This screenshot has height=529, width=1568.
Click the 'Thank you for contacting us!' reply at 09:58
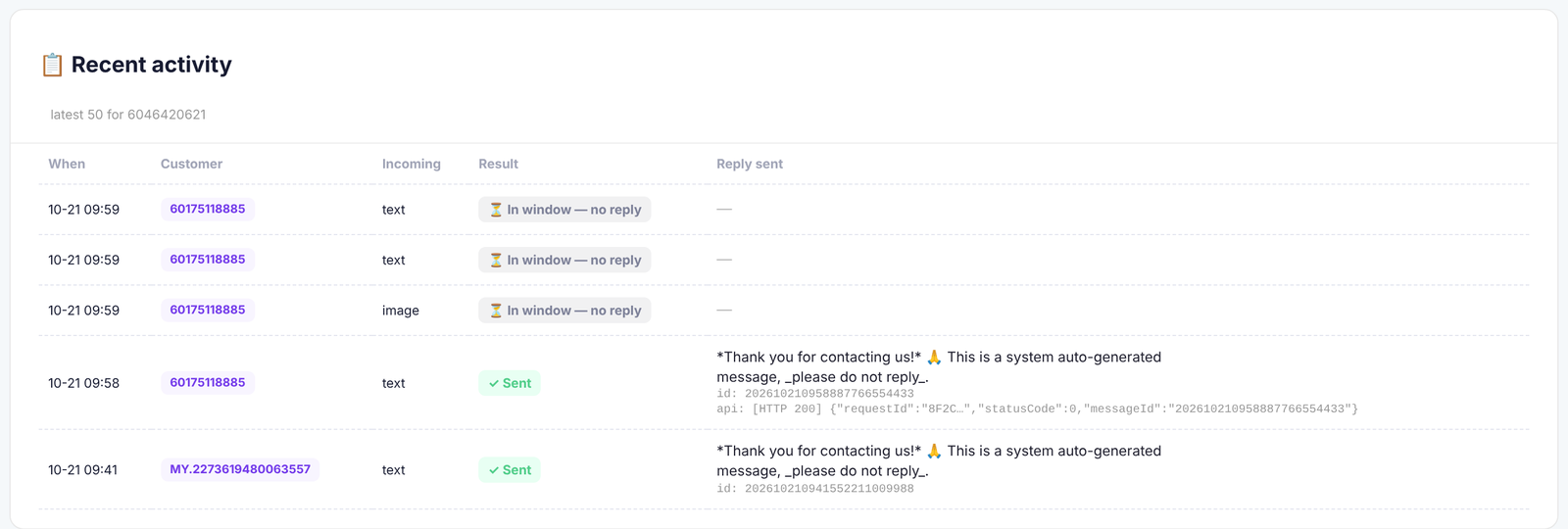tap(939, 367)
